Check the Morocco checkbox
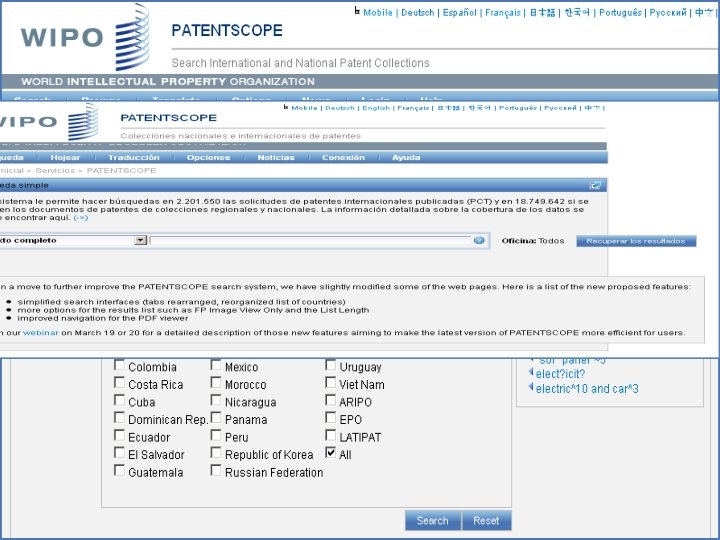720x540 pixels. pyautogui.click(x=216, y=382)
